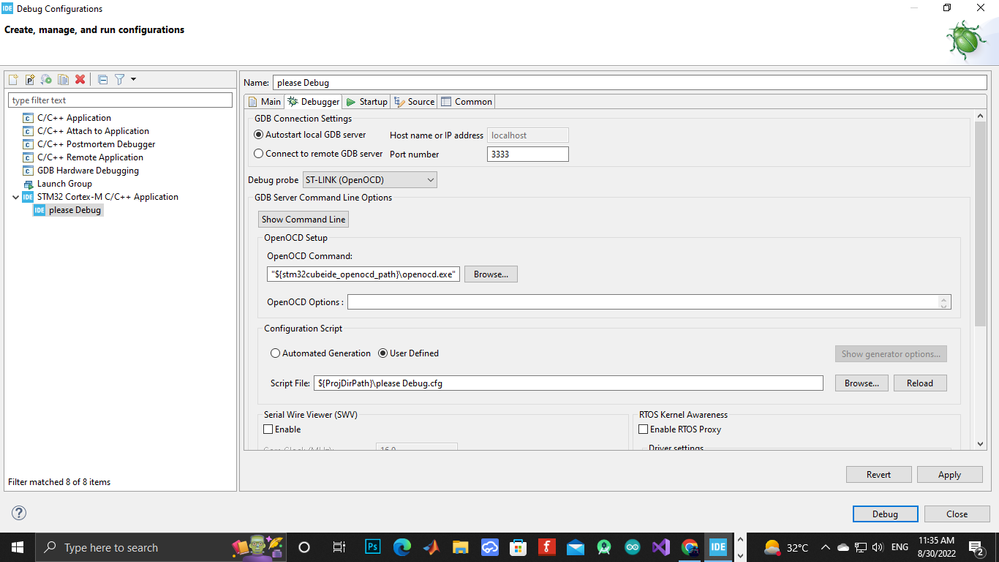Select C/C++ Application tree item
Image resolution: width=999 pixels, height=562 pixels.
point(74,118)
